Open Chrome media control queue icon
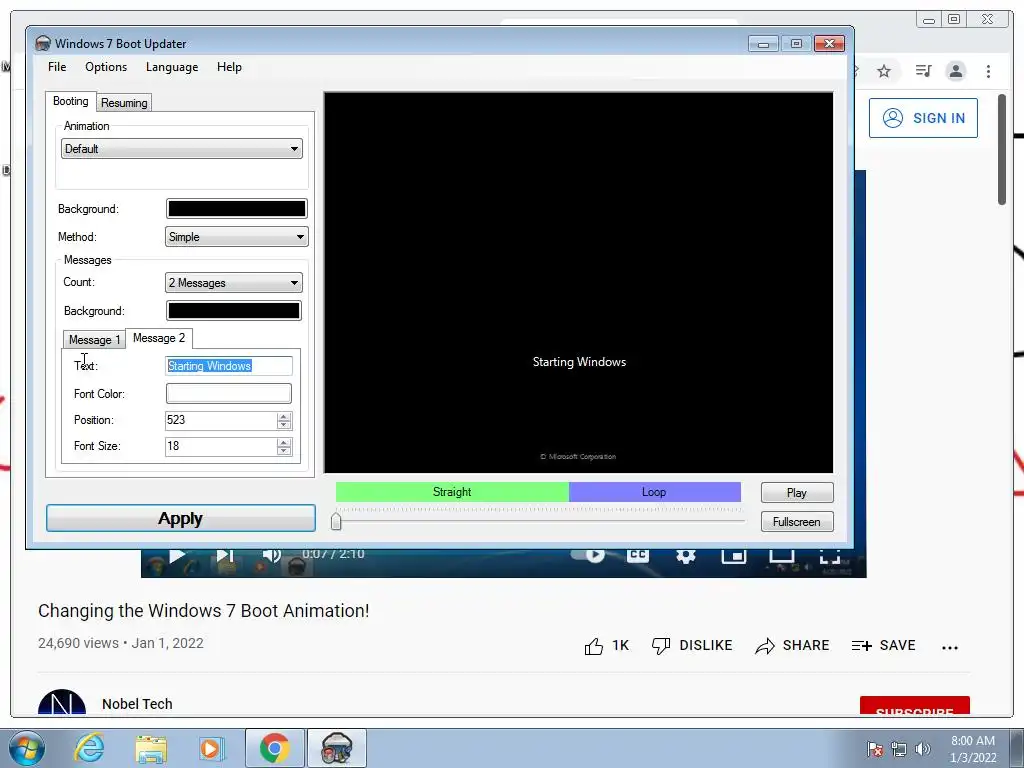The height and width of the screenshot is (768, 1024). point(923,71)
